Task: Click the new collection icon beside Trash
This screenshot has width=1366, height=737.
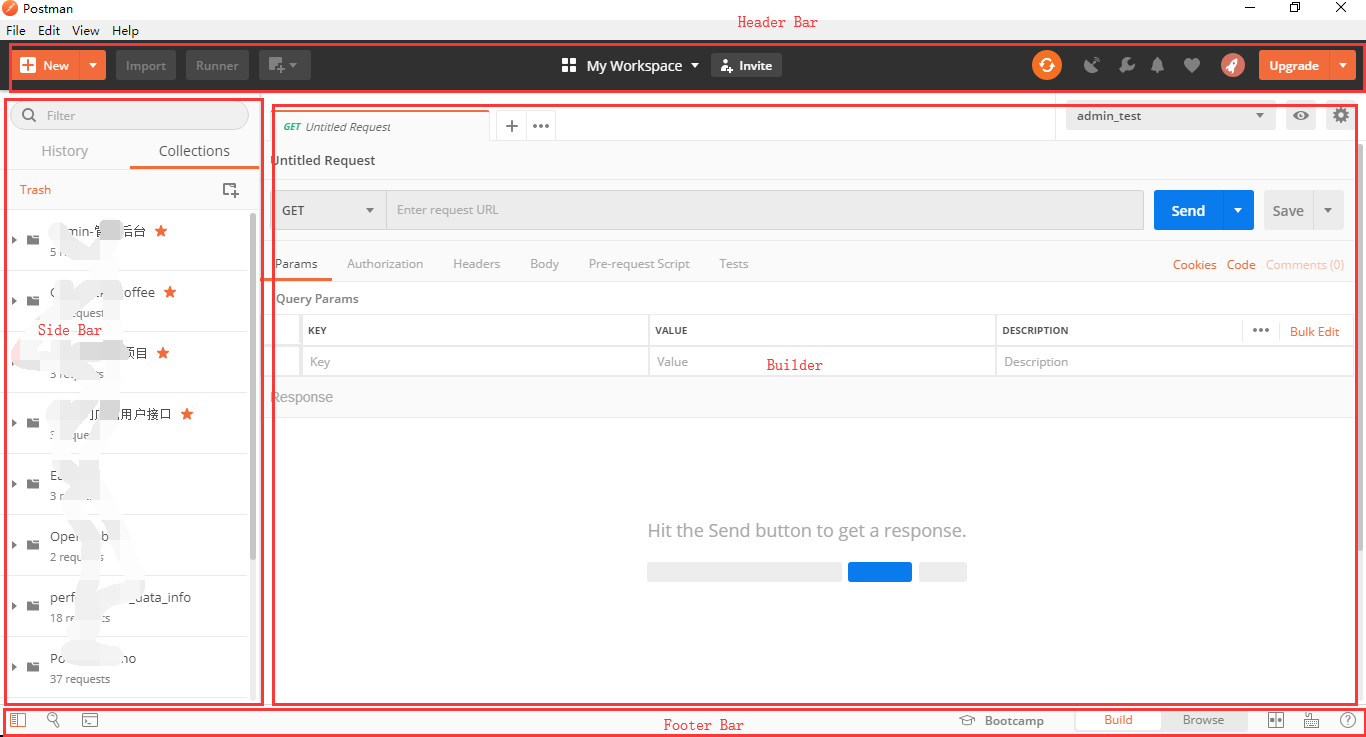Action: point(230,190)
